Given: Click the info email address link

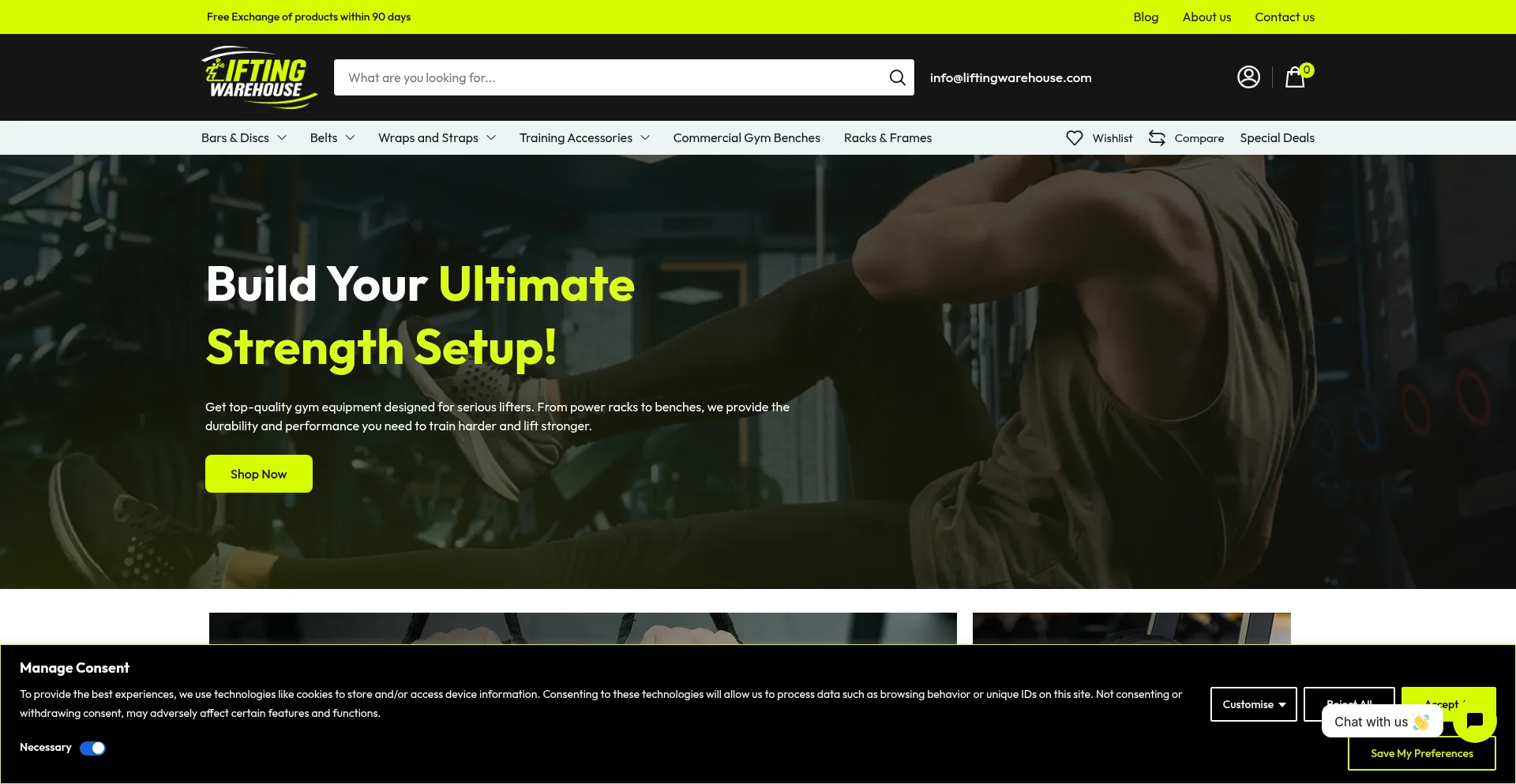Looking at the screenshot, I should [1010, 77].
